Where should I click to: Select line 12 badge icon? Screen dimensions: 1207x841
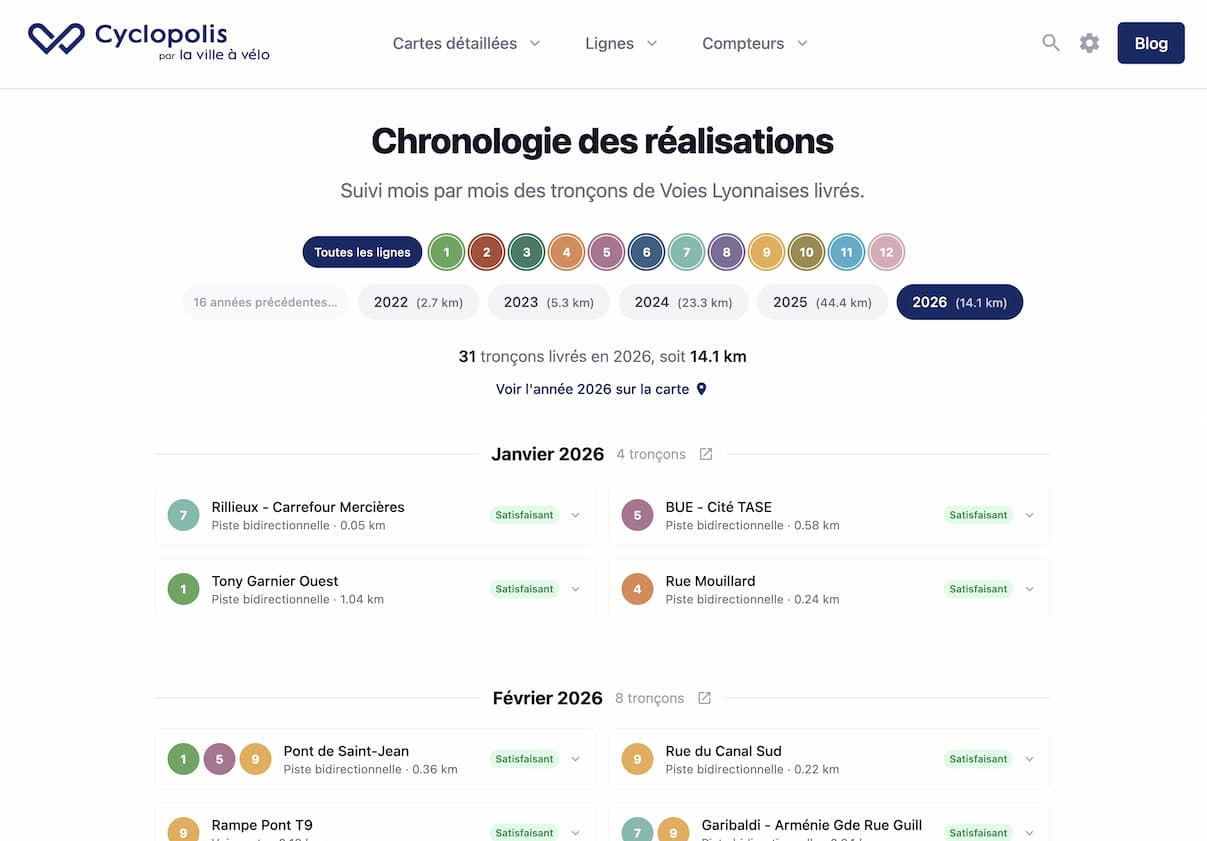886,252
